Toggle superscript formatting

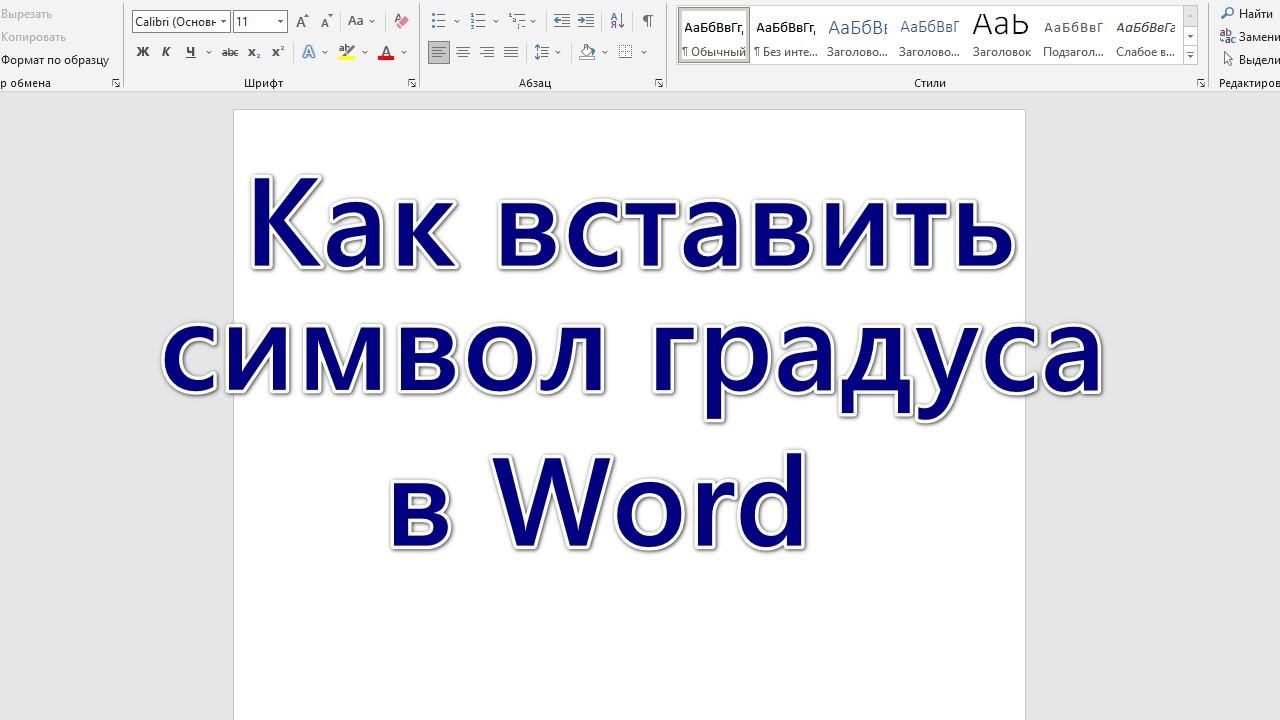(278, 52)
